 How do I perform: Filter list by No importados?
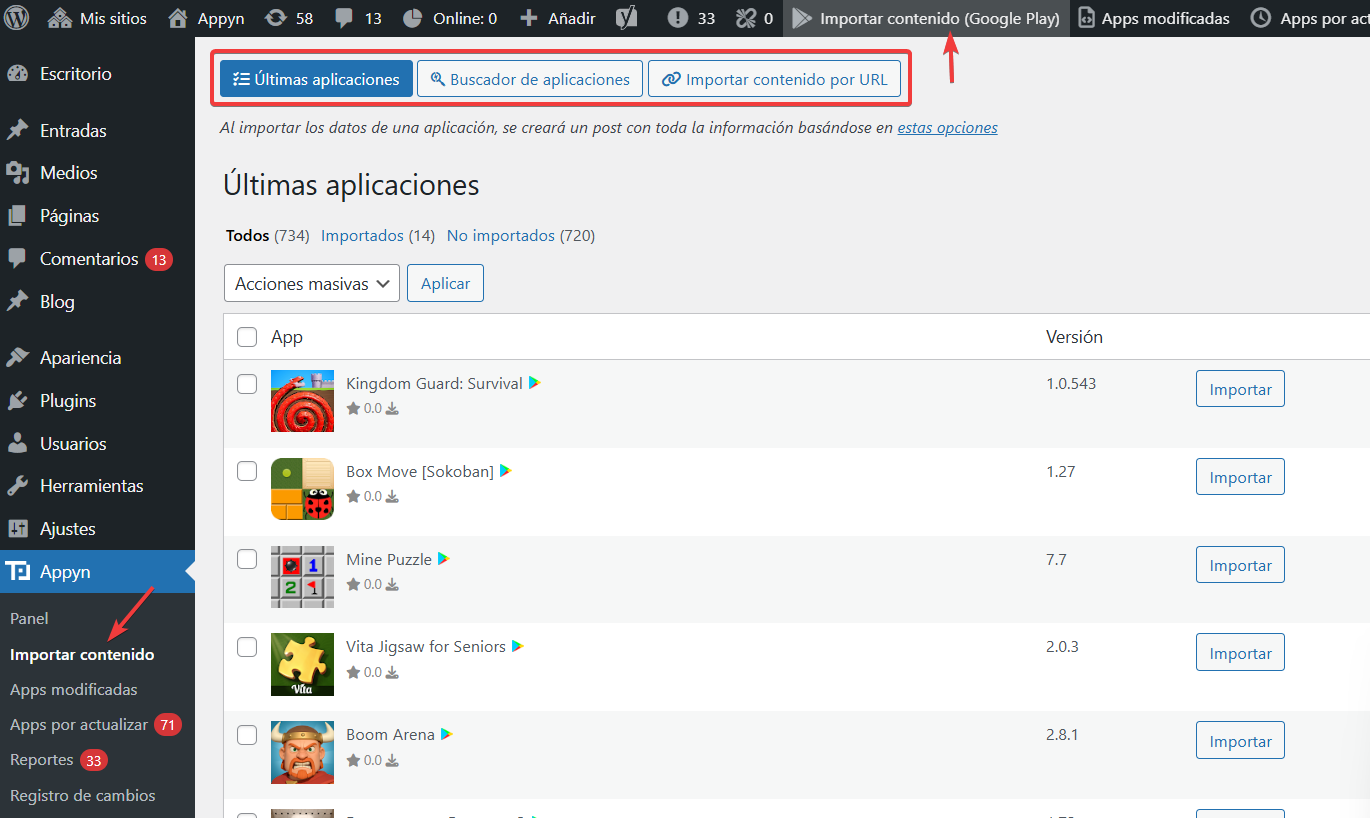(500, 236)
